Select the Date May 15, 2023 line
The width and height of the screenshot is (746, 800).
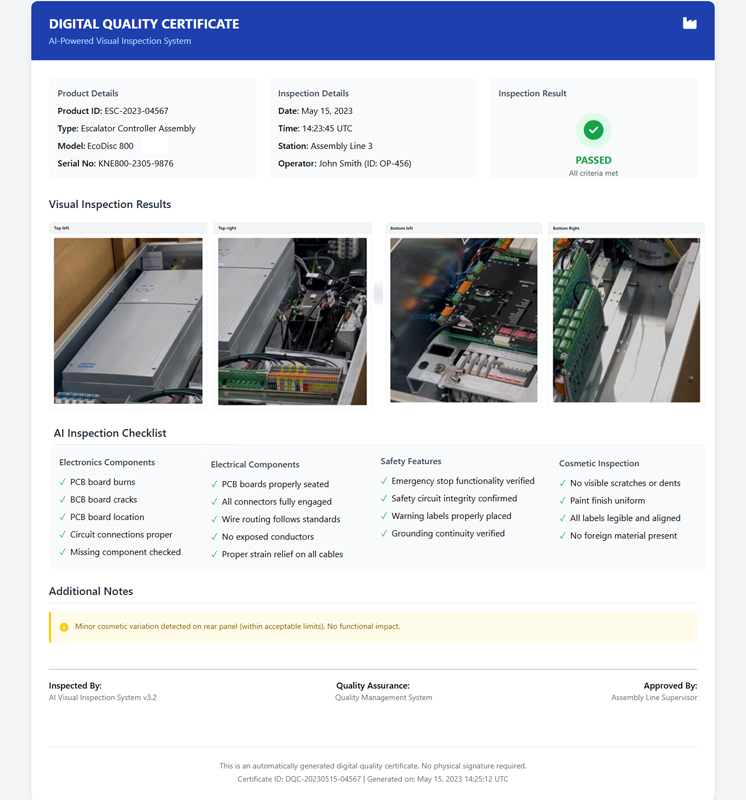coord(315,111)
